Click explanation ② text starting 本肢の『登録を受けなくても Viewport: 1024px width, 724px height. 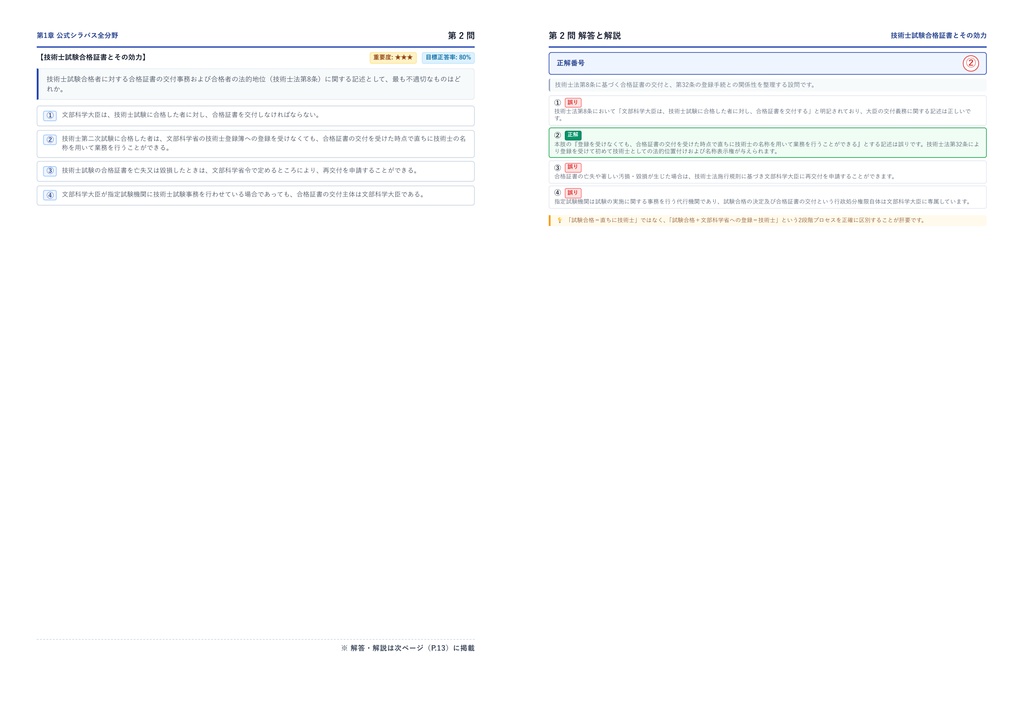click(x=766, y=148)
